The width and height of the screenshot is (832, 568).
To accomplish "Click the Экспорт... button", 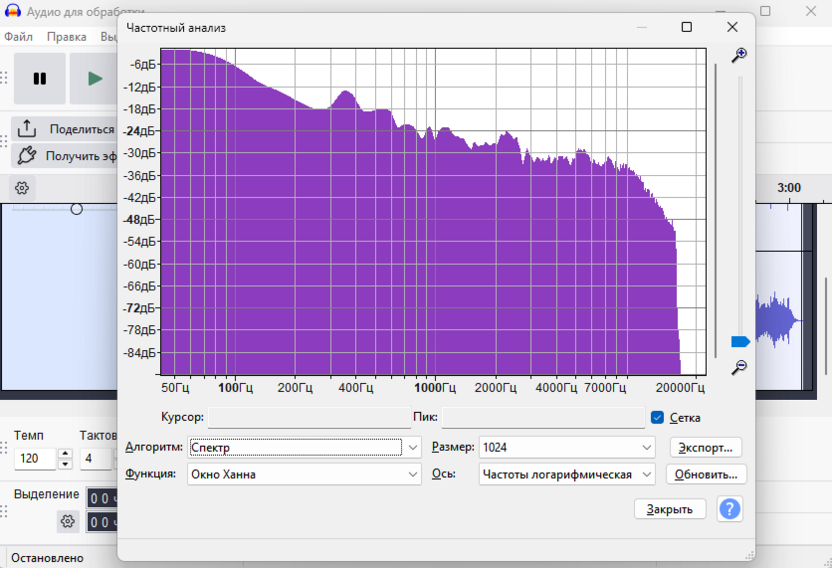I will point(706,448).
